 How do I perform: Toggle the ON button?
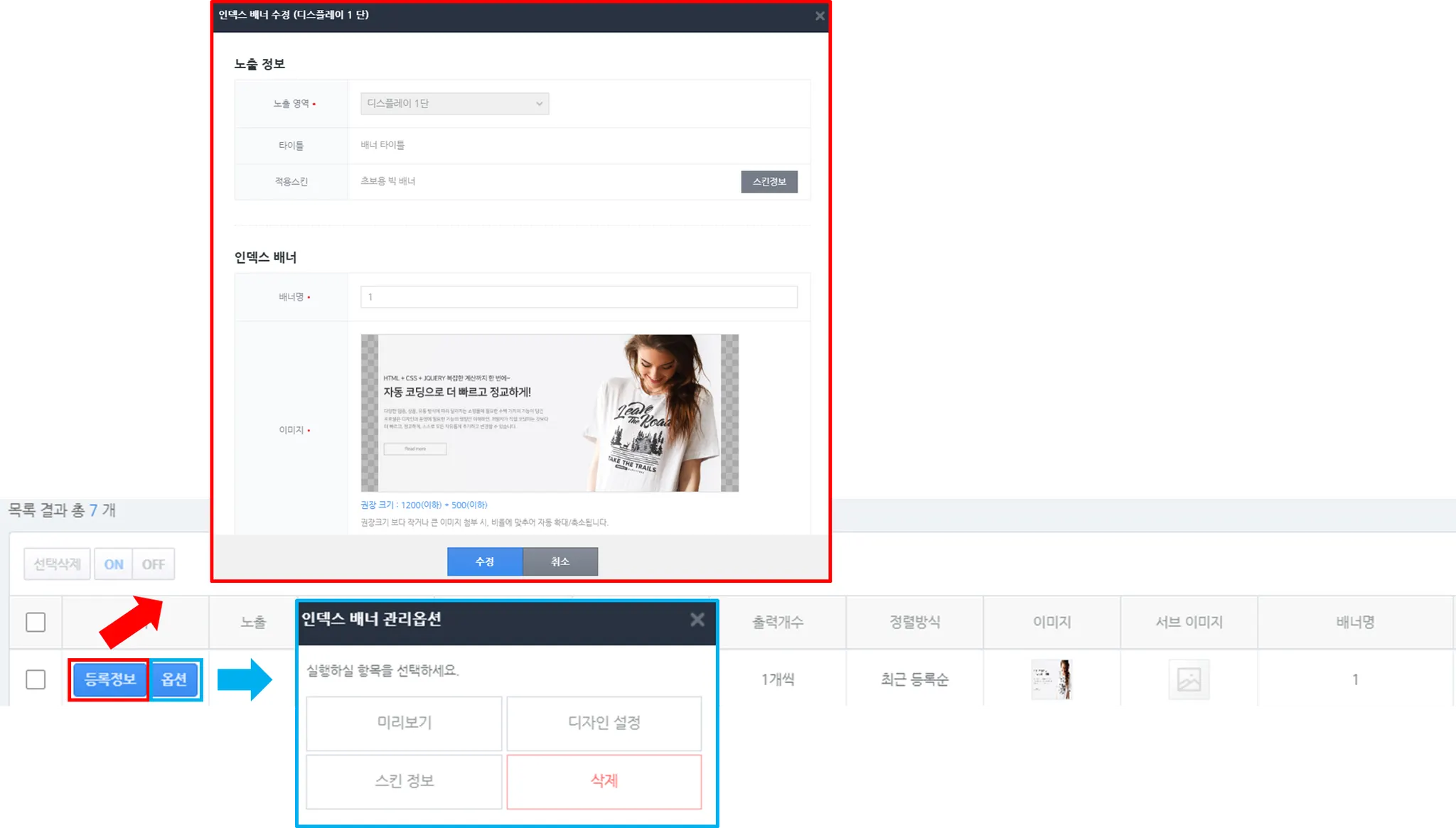tap(113, 564)
